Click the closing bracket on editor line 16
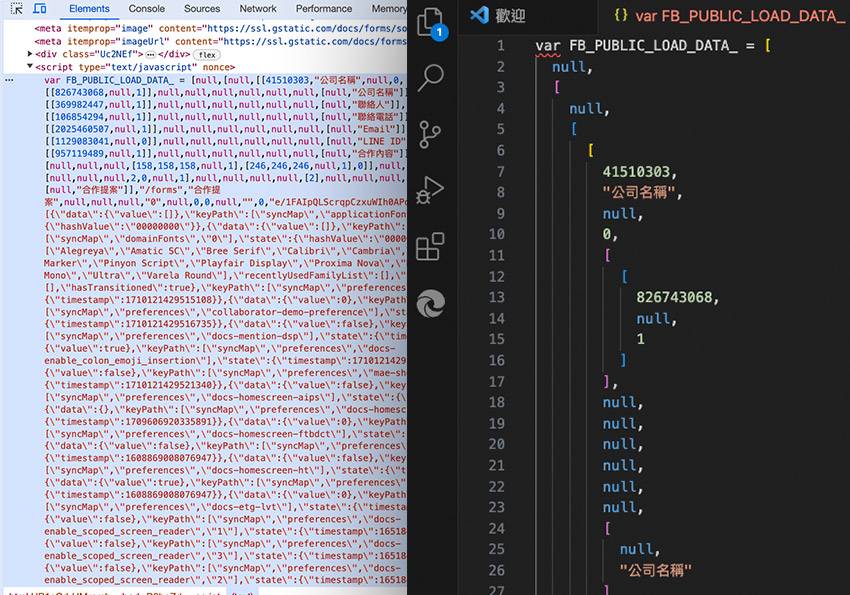 pyautogui.click(x=623, y=360)
